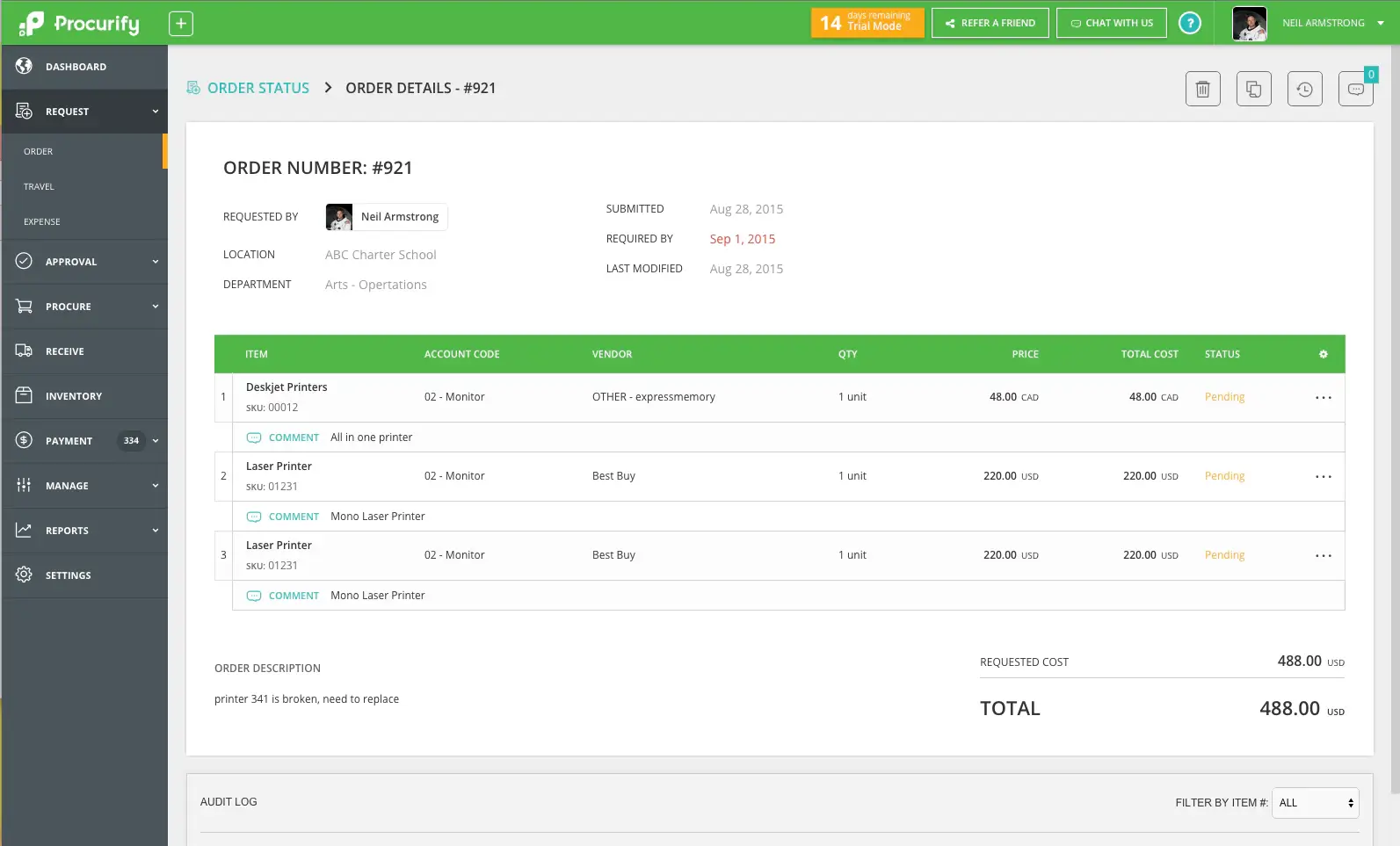1400x846 pixels.
Task: Click the Neil Armstrong requester chip
Action: (x=387, y=217)
